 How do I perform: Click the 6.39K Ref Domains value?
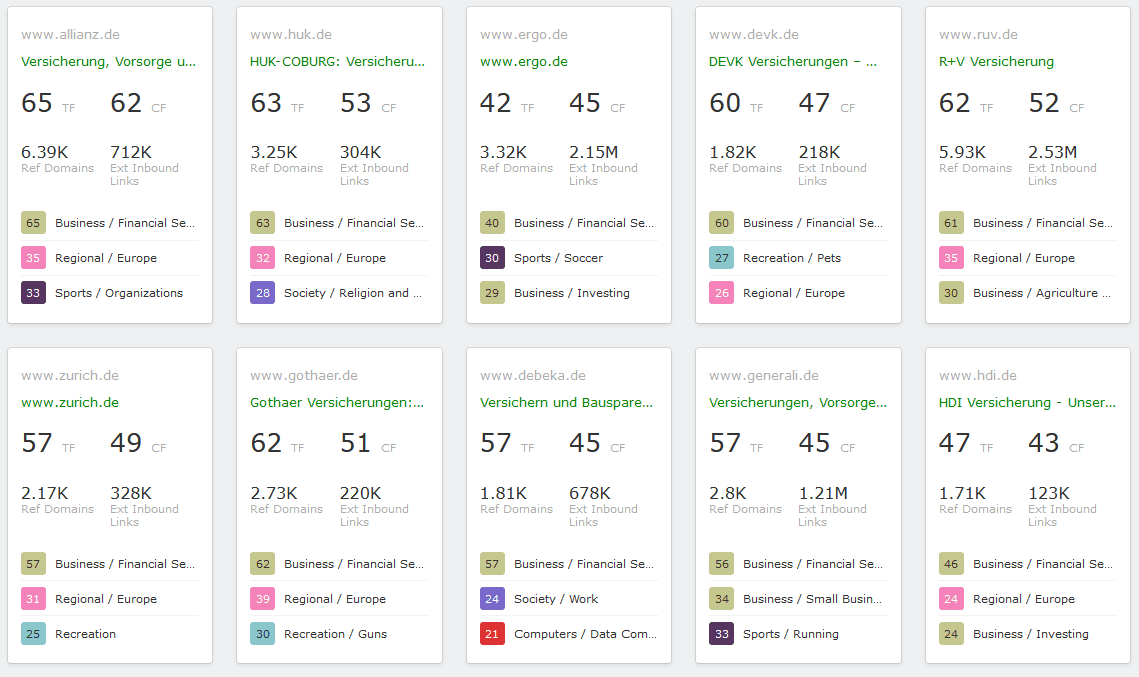pyautogui.click(x=44, y=153)
